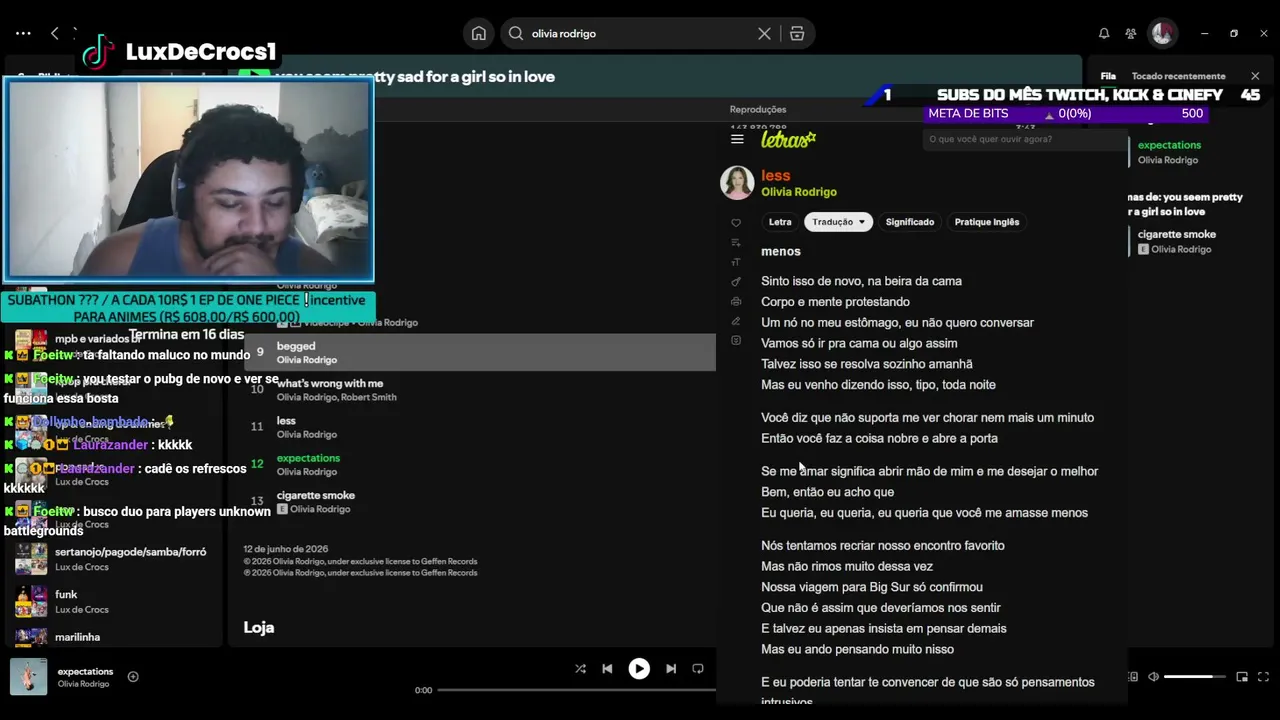
Task: Open the 'less' song title link
Action: point(775,175)
